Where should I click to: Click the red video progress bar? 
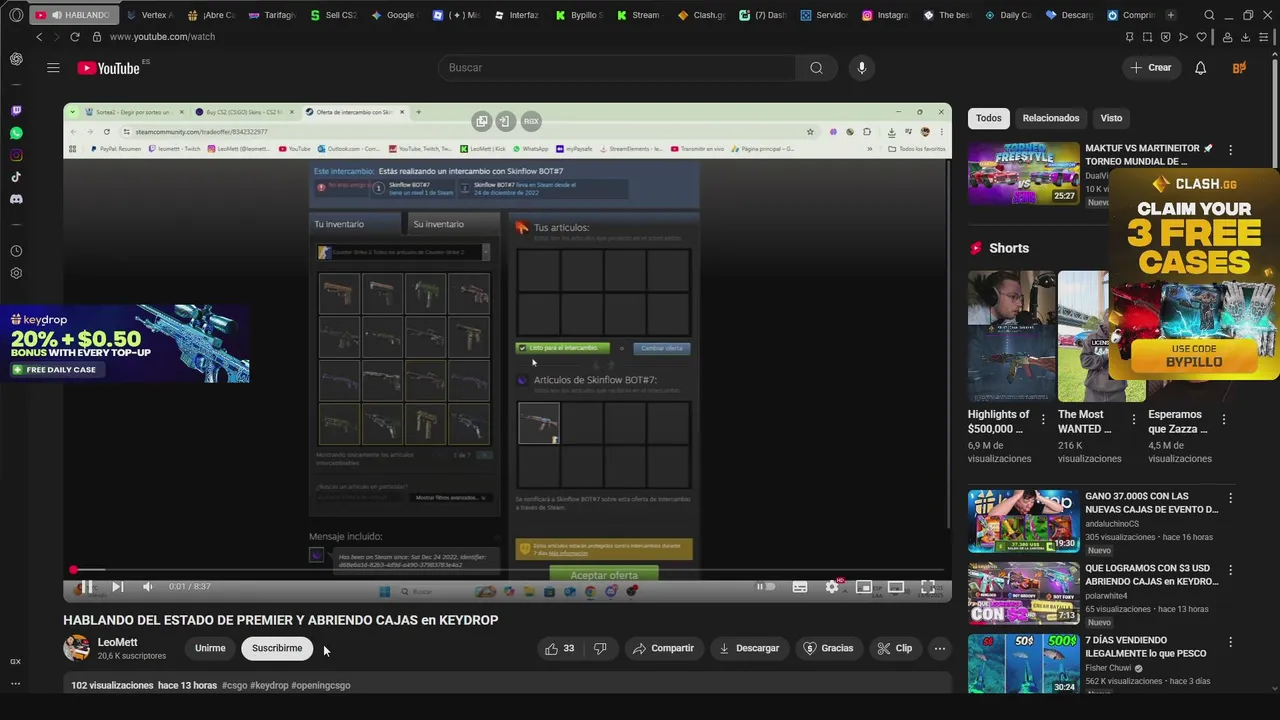(x=507, y=570)
